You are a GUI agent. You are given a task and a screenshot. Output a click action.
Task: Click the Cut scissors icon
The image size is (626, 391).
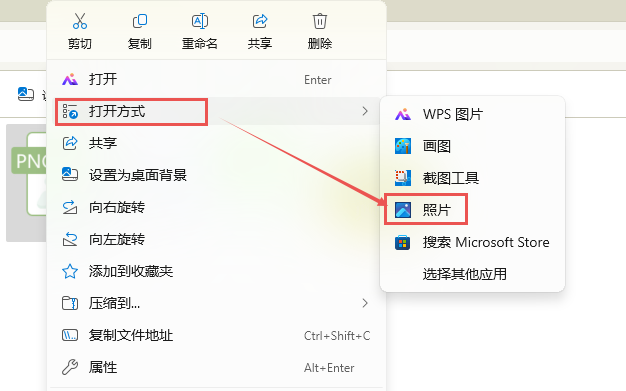click(x=80, y=21)
